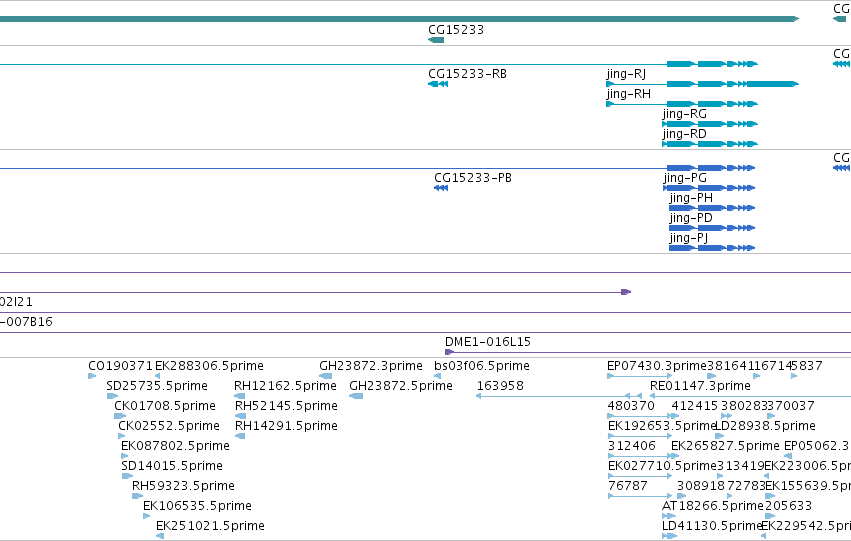Select EST RH52145.5prime
Image resolution: width=851 pixels, height=541 pixels.
[x=286, y=406]
